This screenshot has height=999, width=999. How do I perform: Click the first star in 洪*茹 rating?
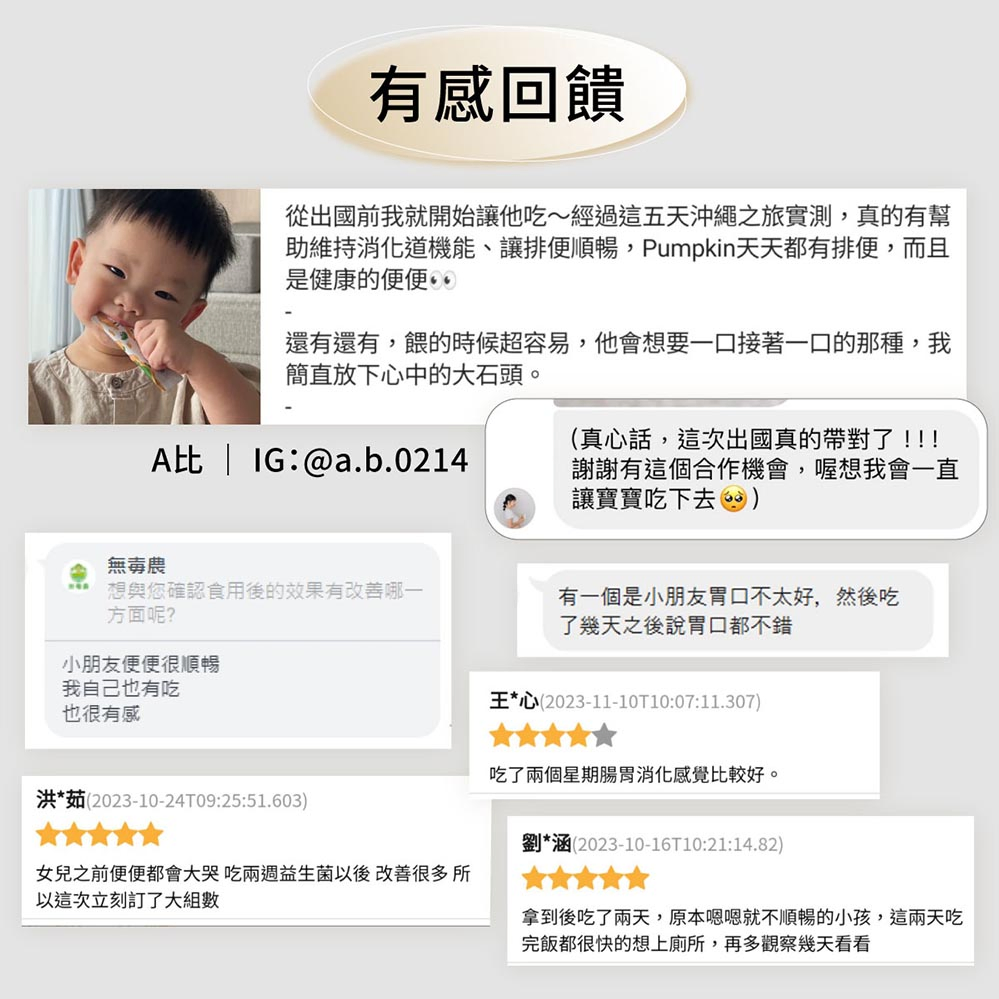click(x=48, y=834)
